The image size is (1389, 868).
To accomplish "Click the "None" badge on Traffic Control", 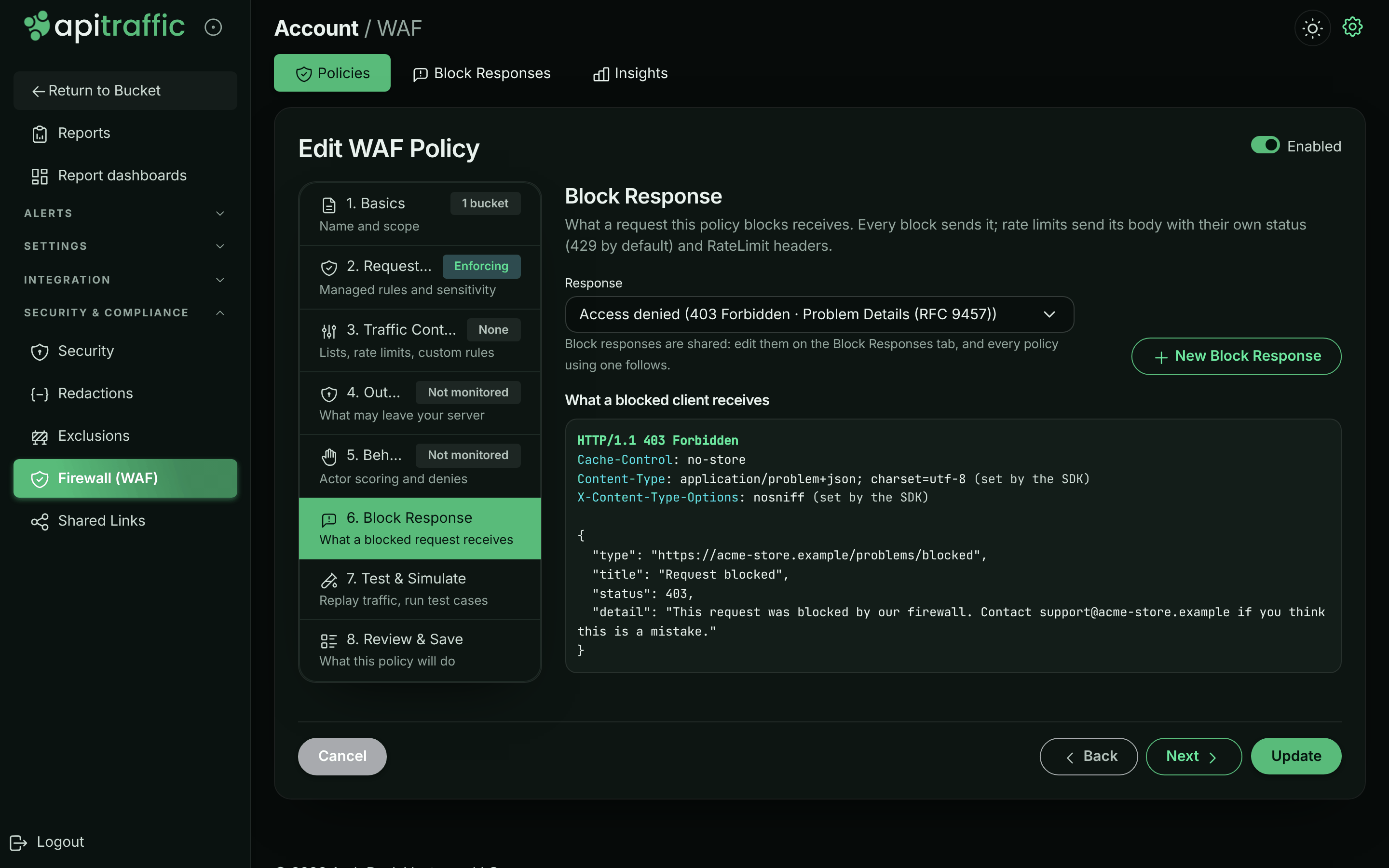I will [493, 329].
